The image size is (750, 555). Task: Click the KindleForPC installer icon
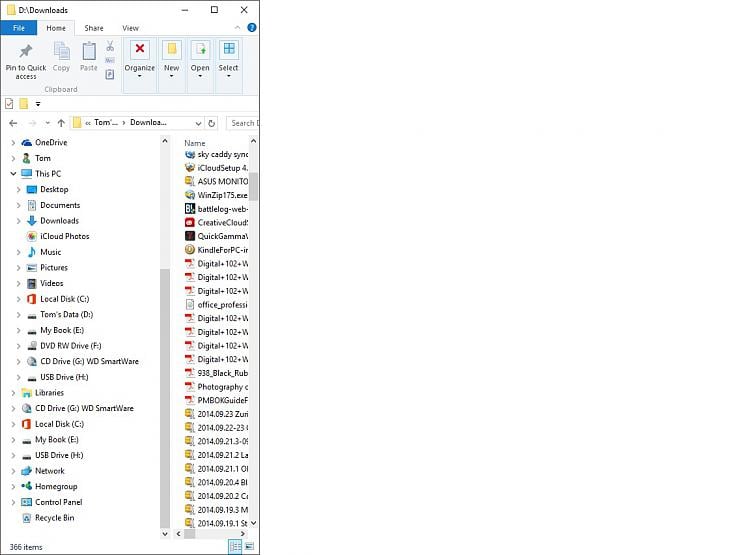tap(190, 250)
